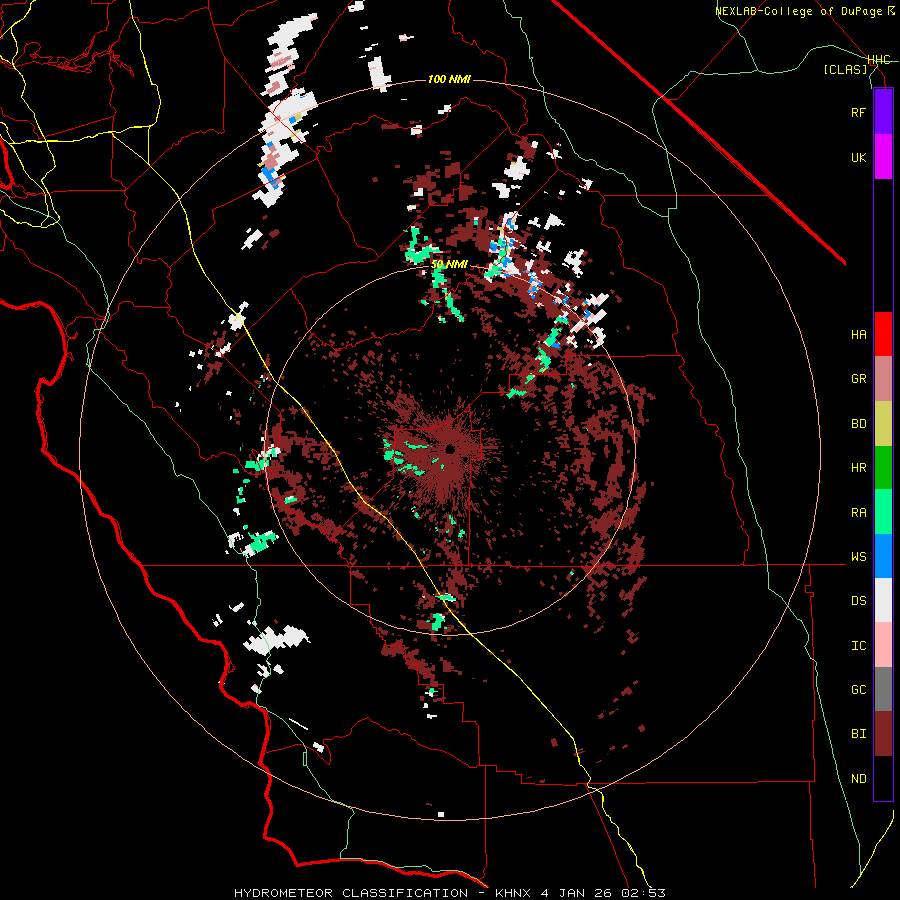This screenshot has height=900, width=900.
Task: Select the IC light pink legend swatch
Action: [883, 645]
